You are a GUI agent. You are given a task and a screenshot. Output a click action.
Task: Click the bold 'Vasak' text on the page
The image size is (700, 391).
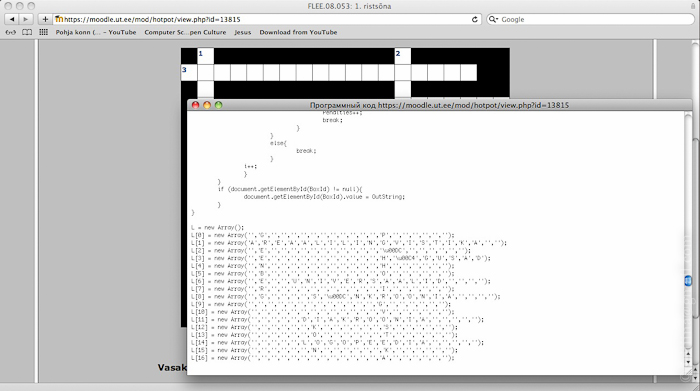coord(172,367)
